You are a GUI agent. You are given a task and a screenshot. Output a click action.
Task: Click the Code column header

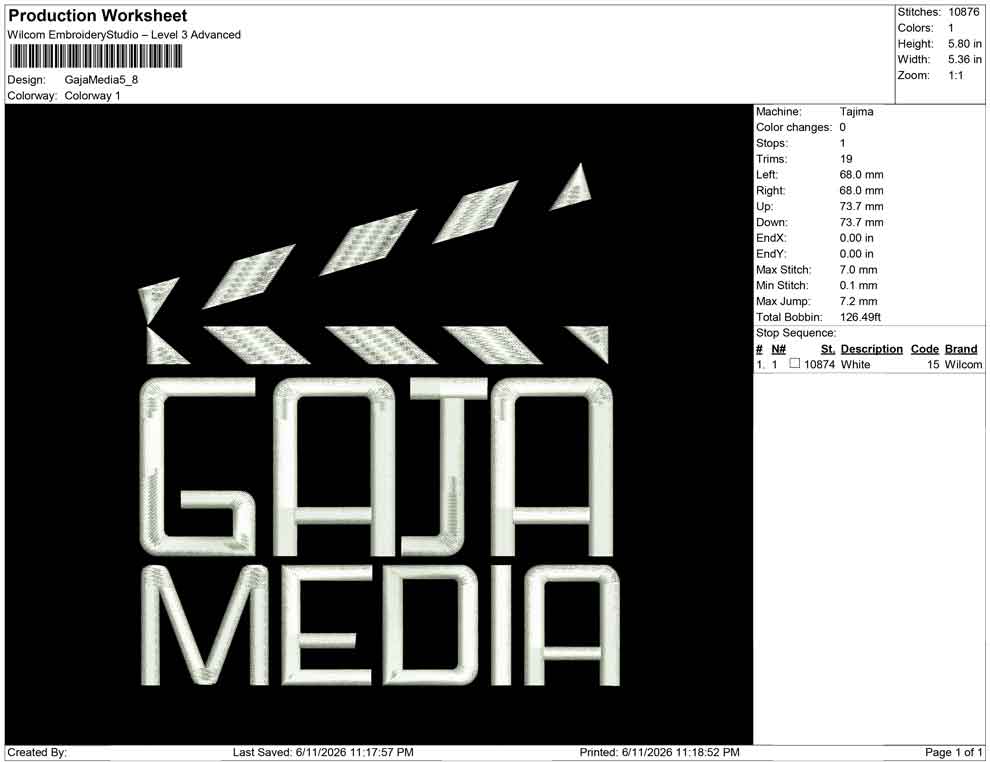pos(925,349)
